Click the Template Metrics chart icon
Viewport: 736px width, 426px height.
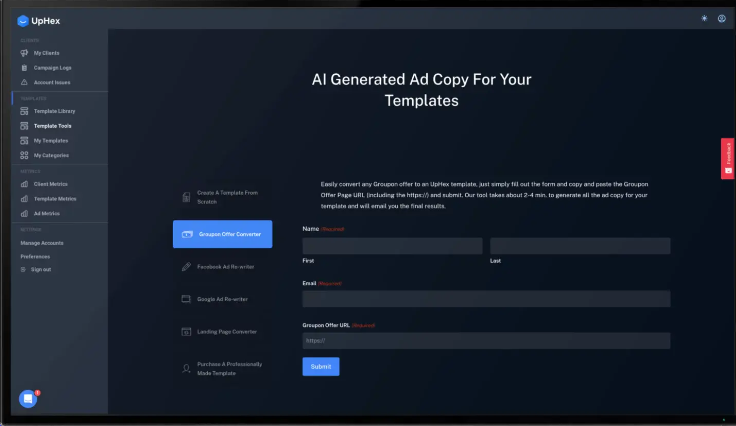click(24, 198)
